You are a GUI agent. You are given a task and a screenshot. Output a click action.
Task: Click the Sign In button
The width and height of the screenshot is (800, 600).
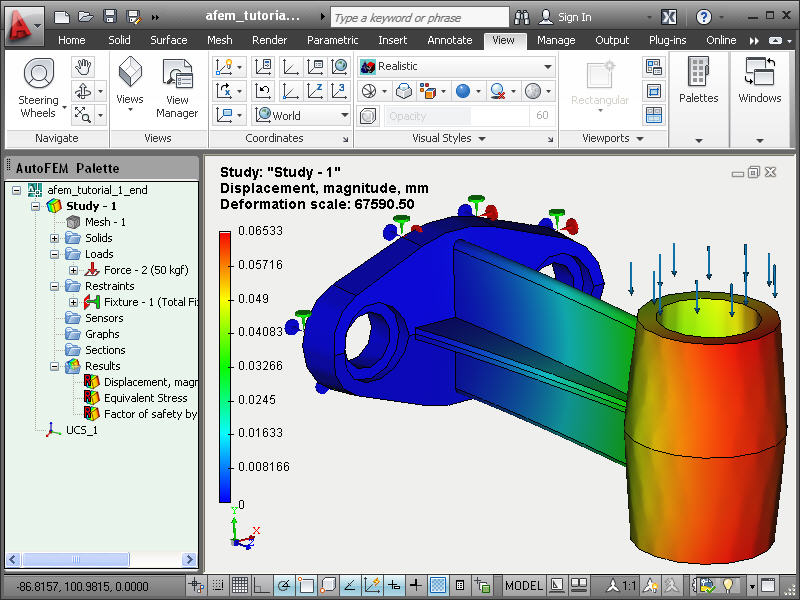(565, 17)
